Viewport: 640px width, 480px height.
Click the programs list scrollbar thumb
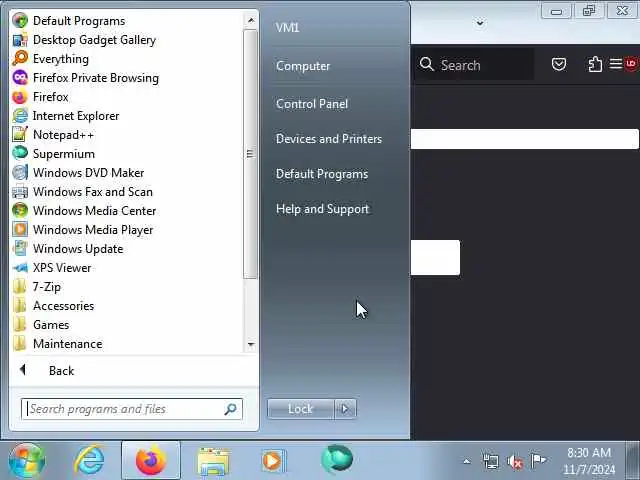pos(250,153)
